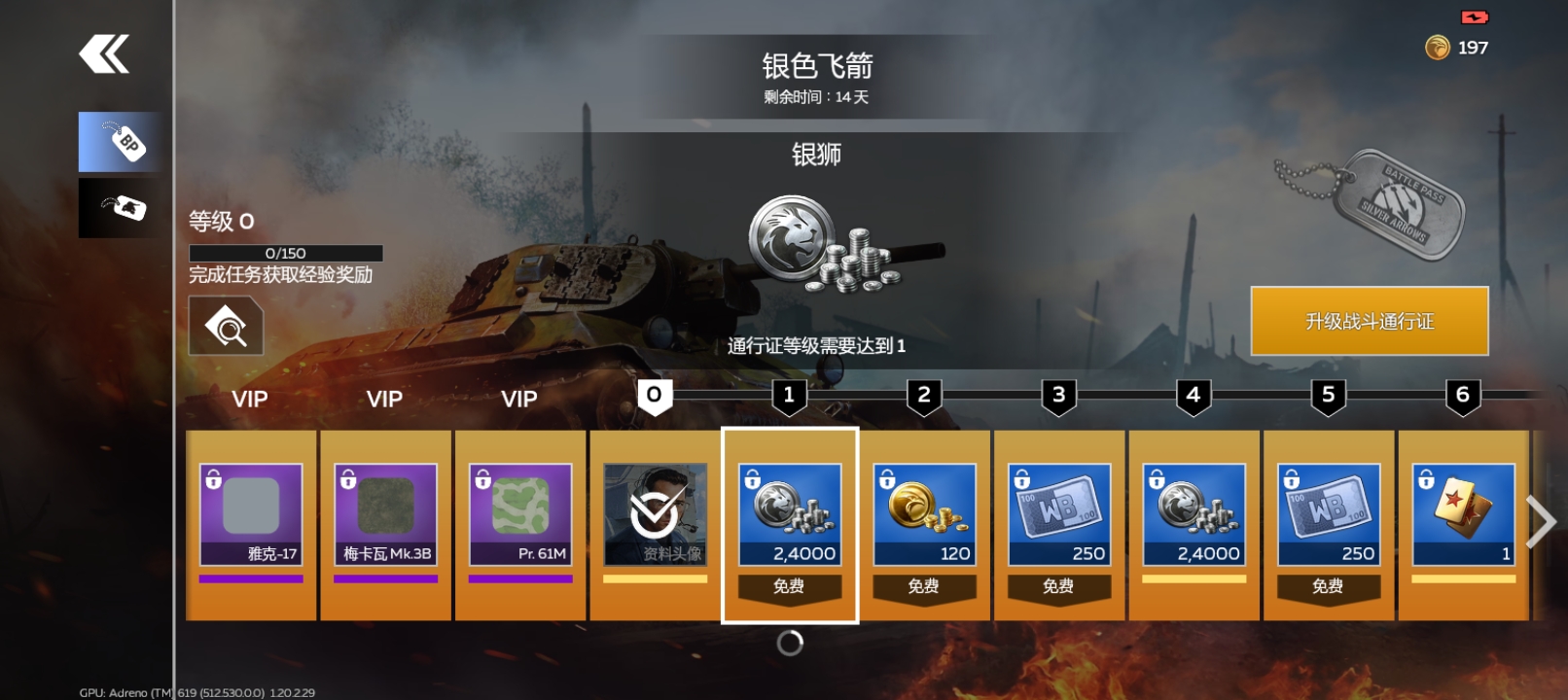Image resolution: width=1568 pixels, height=700 pixels.
Task: Select level 2 gold 120 reward
Action: (x=924, y=525)
